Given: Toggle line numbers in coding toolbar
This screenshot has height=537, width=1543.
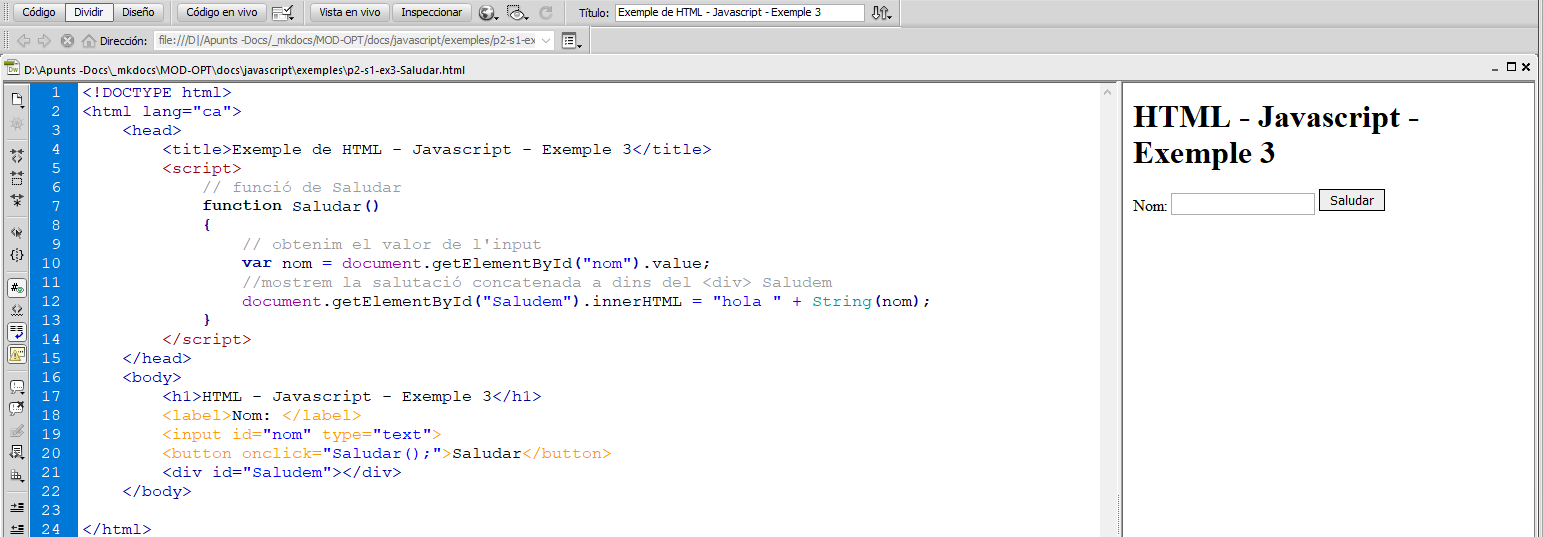Looking at the screenshot, I should (17, 287).
